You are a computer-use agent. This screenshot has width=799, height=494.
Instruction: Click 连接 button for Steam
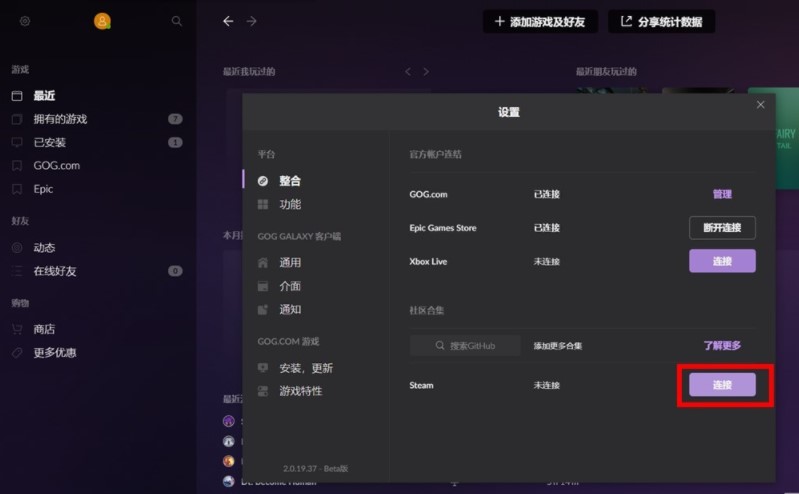point(722,385)
